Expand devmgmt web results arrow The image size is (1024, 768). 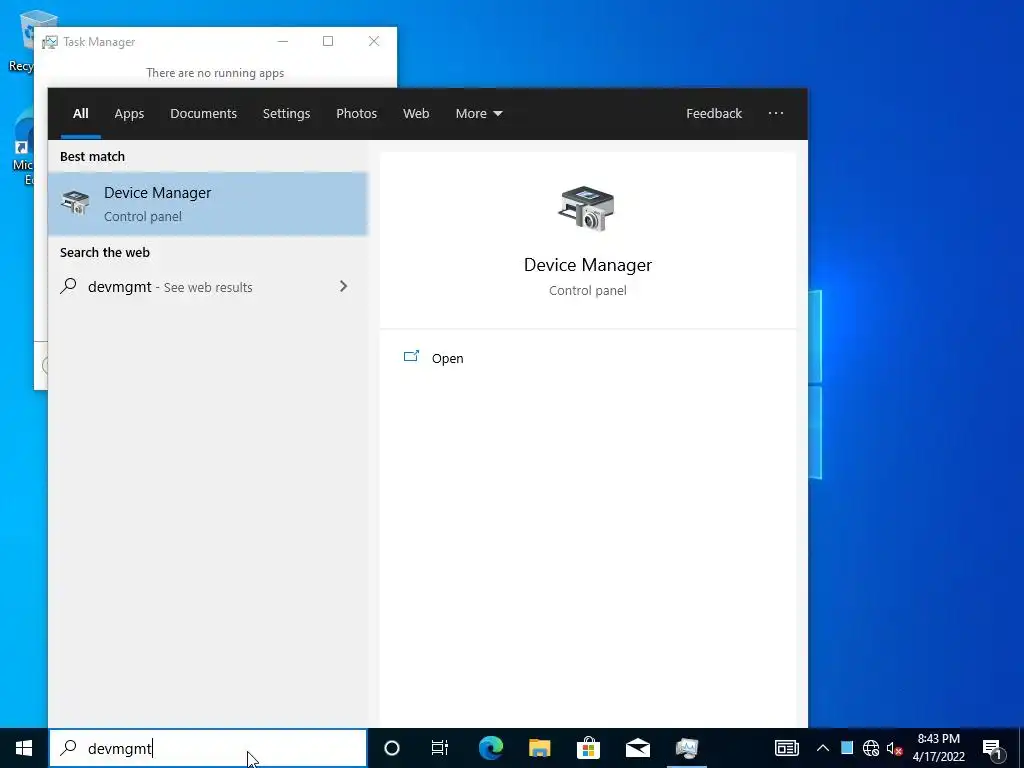click(344, 286)
